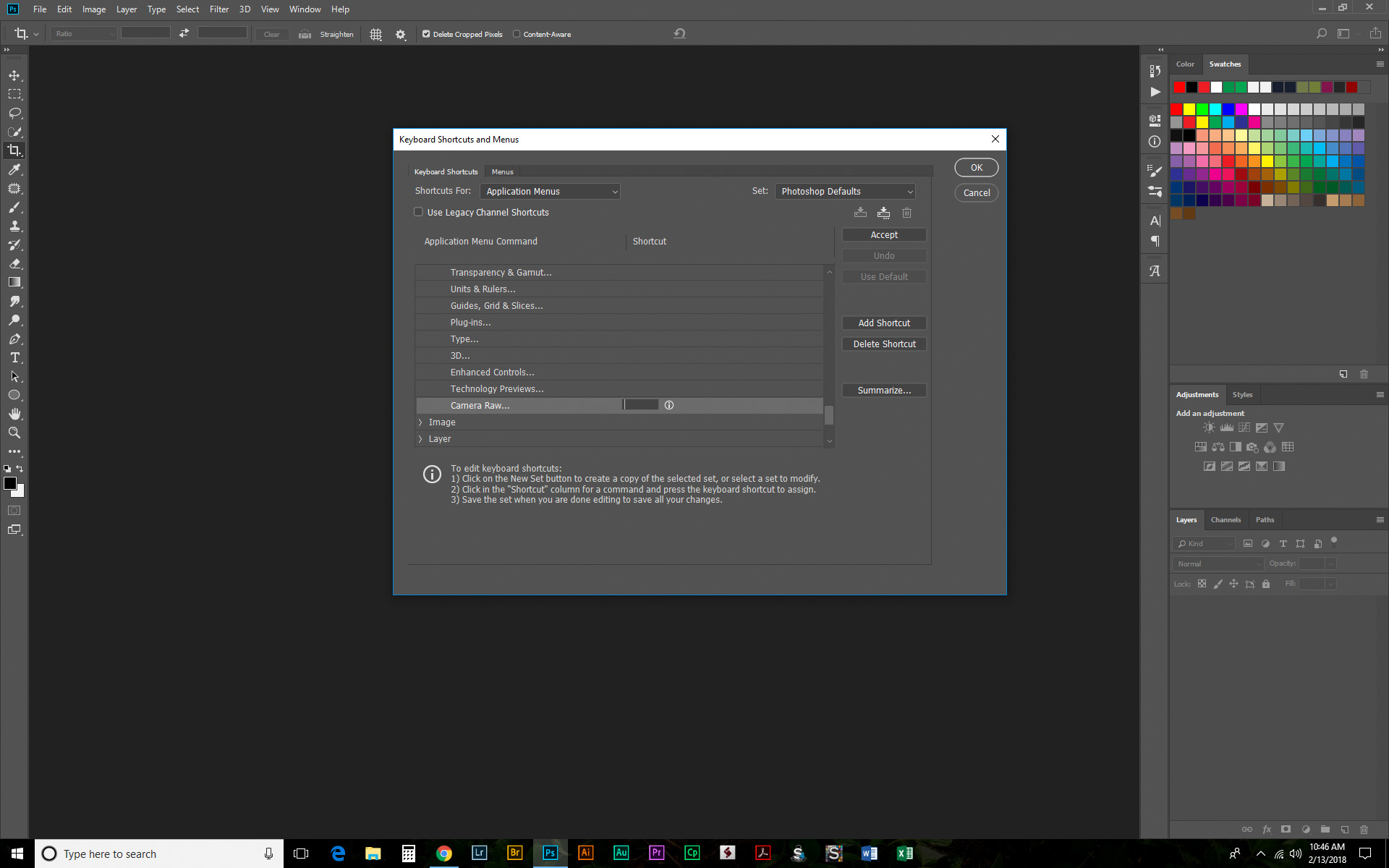1389x868 pixels.
Task: Select the Hand tool
Action: click(14, 414)
